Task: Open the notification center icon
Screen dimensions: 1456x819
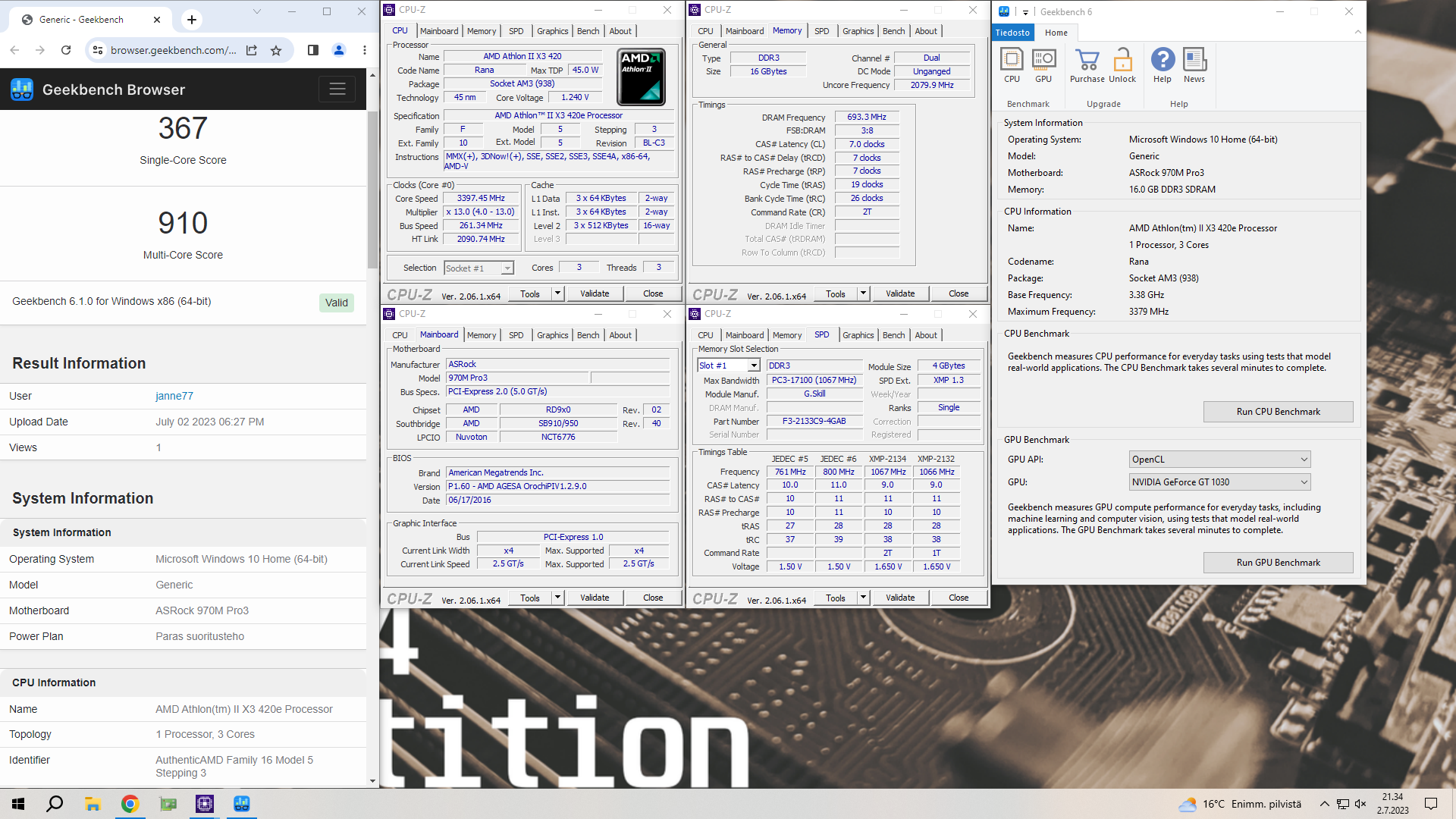Action: (1431, 804)
